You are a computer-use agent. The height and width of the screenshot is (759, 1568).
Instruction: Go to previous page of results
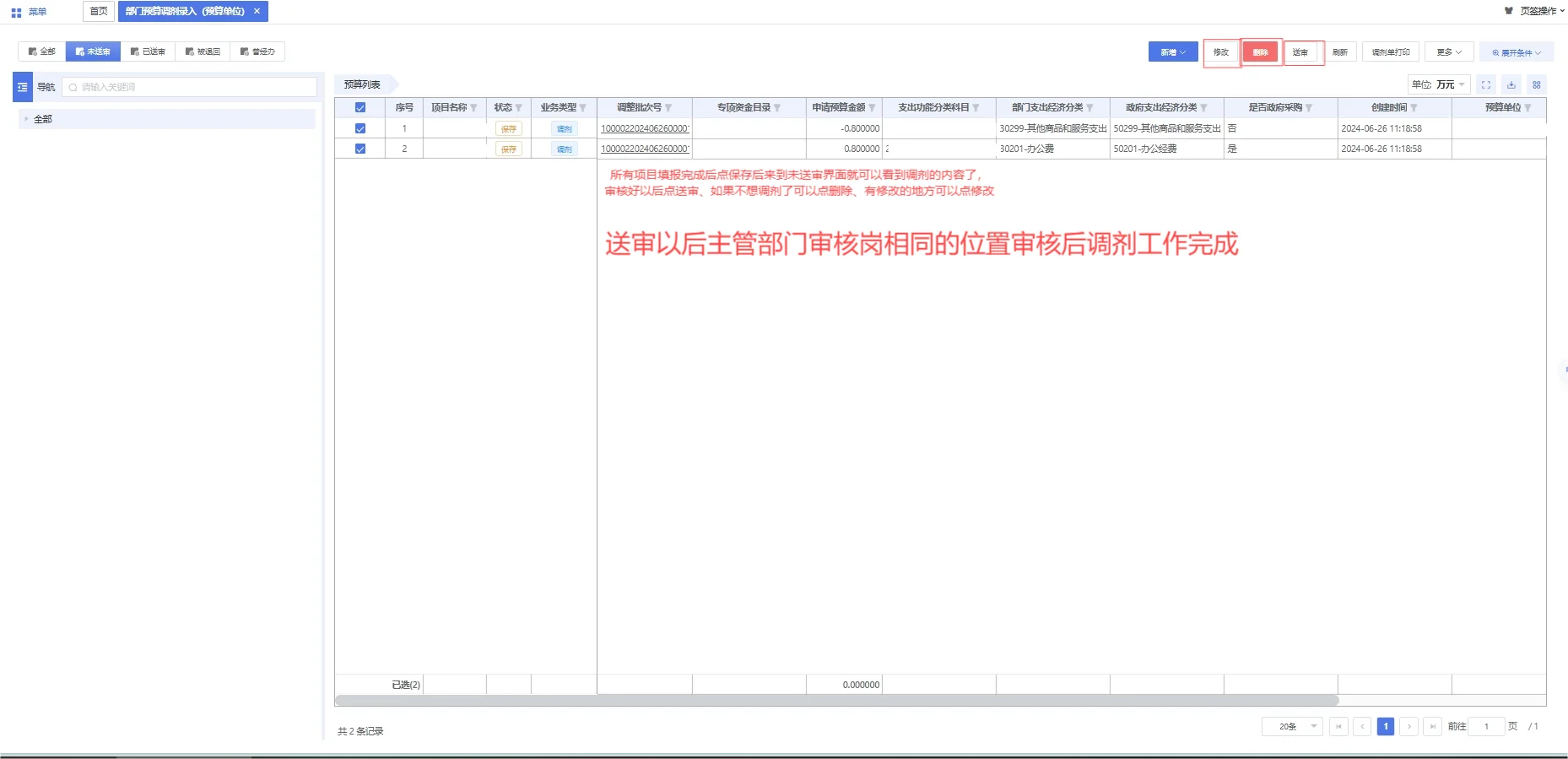coord(1362,726)
